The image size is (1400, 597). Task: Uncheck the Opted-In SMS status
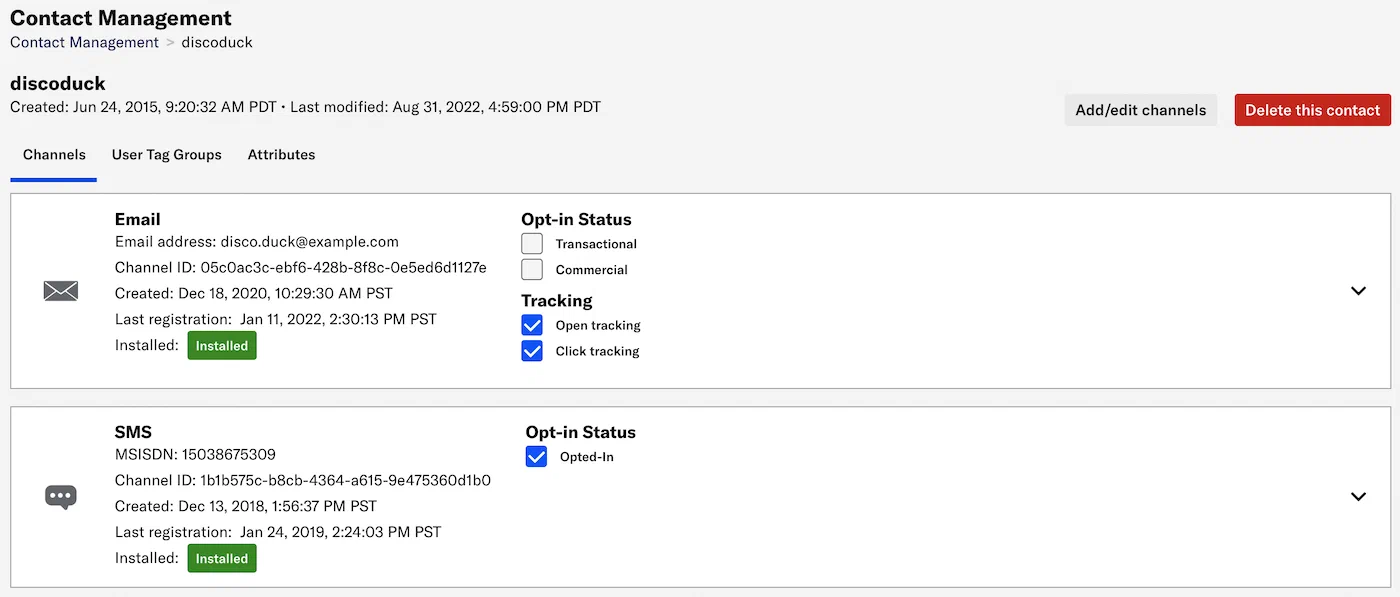pos(536,456)
